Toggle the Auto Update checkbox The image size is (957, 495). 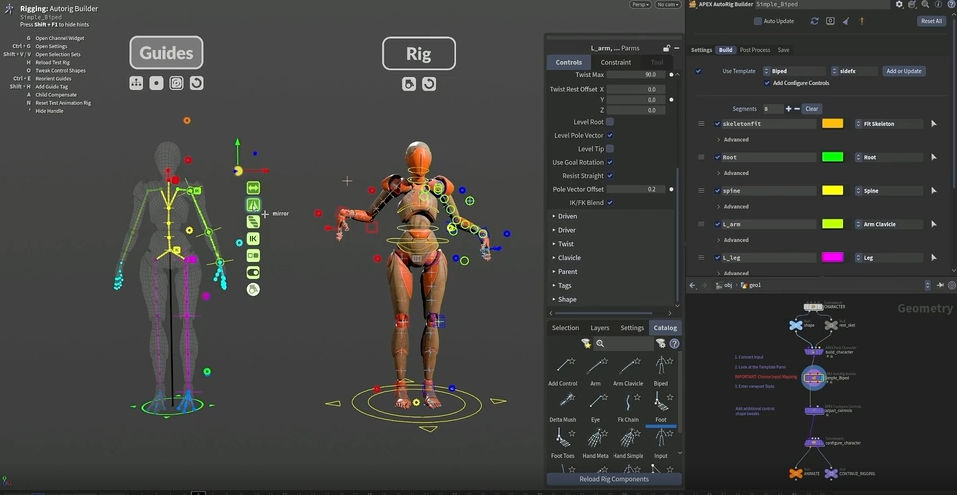757,21
